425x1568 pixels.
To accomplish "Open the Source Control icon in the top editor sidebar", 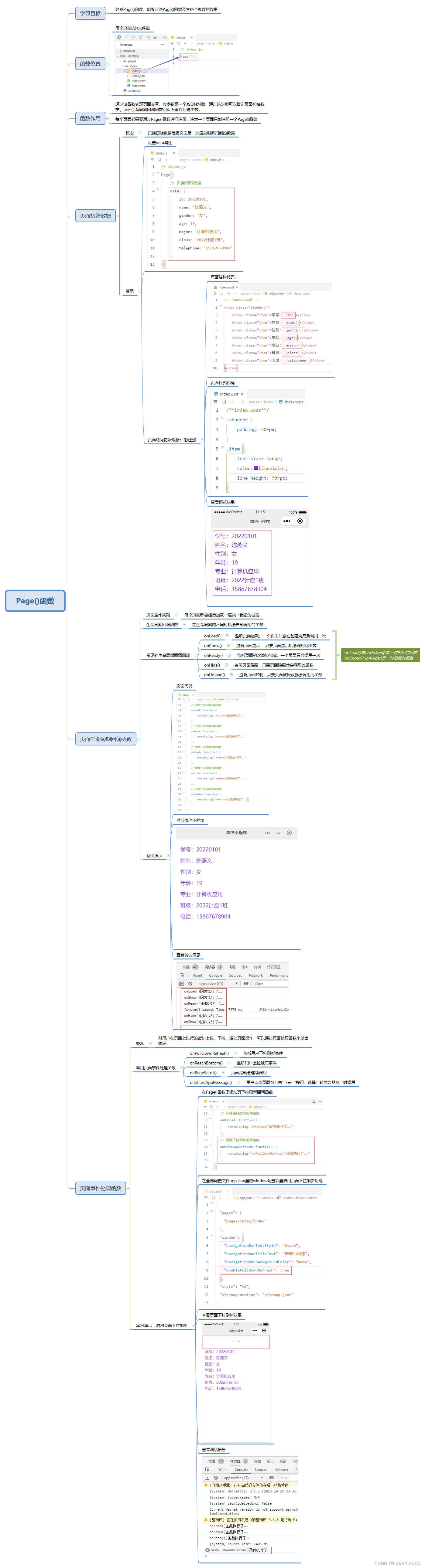I will pyautogui.click(x=133, y=38).
